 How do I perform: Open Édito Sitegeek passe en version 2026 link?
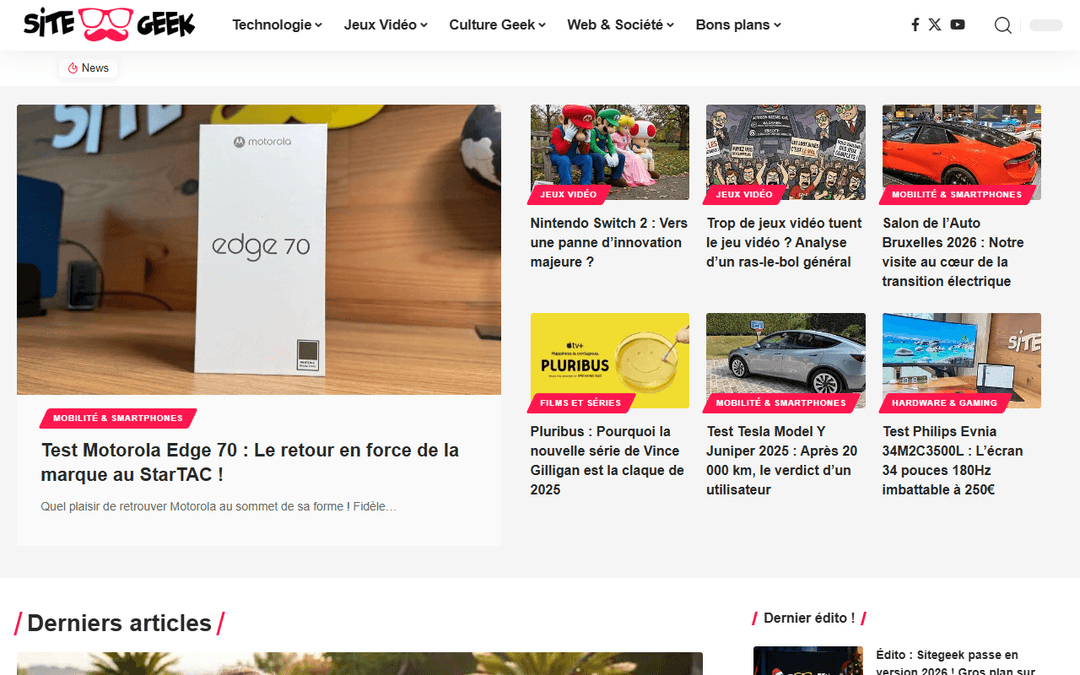[956, 661]
